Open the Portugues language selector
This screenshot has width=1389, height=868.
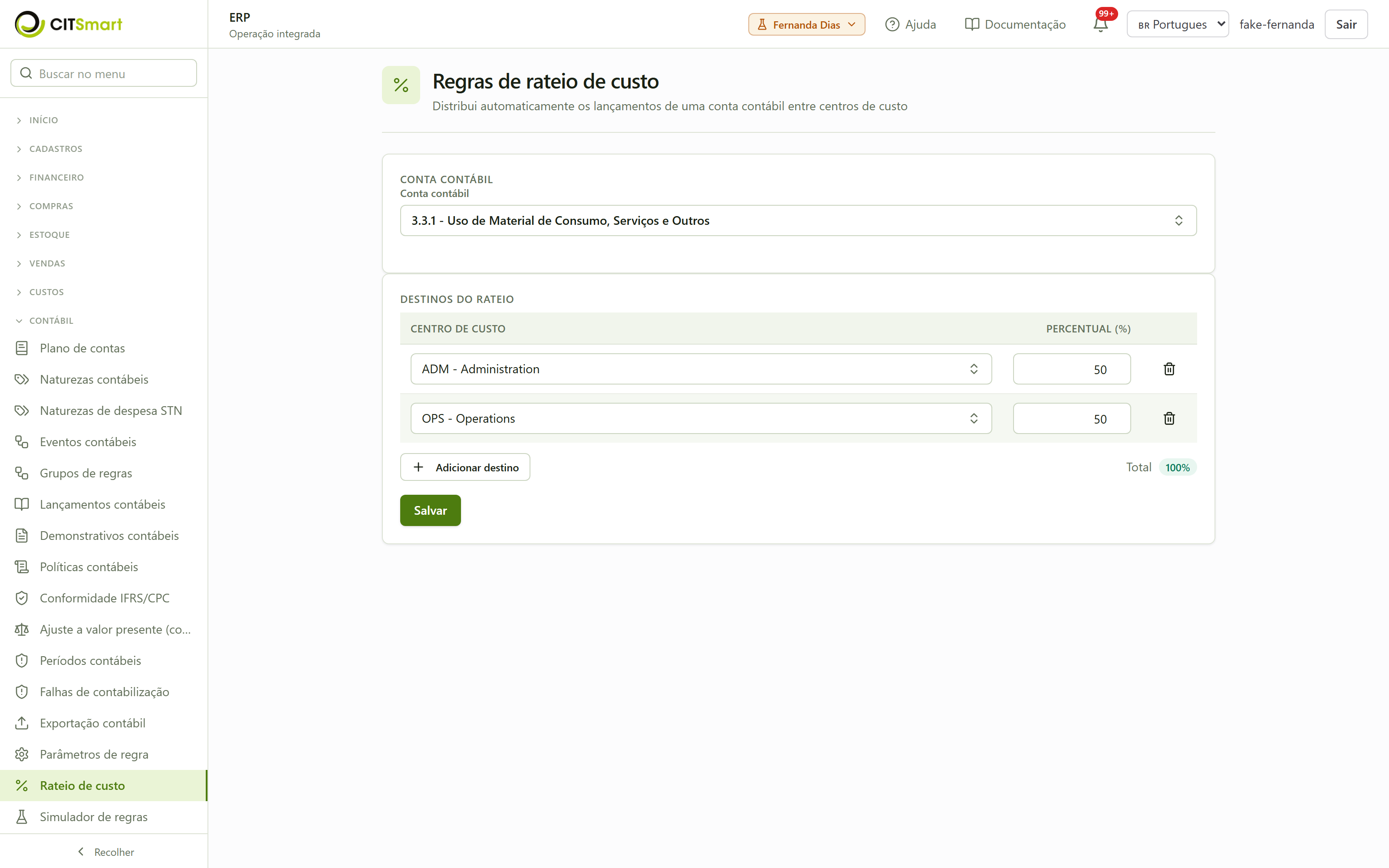tap(1177, 24)
